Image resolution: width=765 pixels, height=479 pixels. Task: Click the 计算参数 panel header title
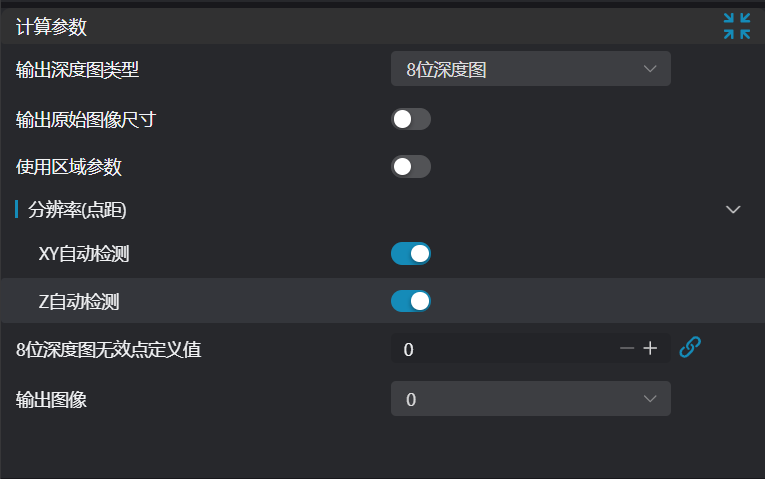[51, 27]
